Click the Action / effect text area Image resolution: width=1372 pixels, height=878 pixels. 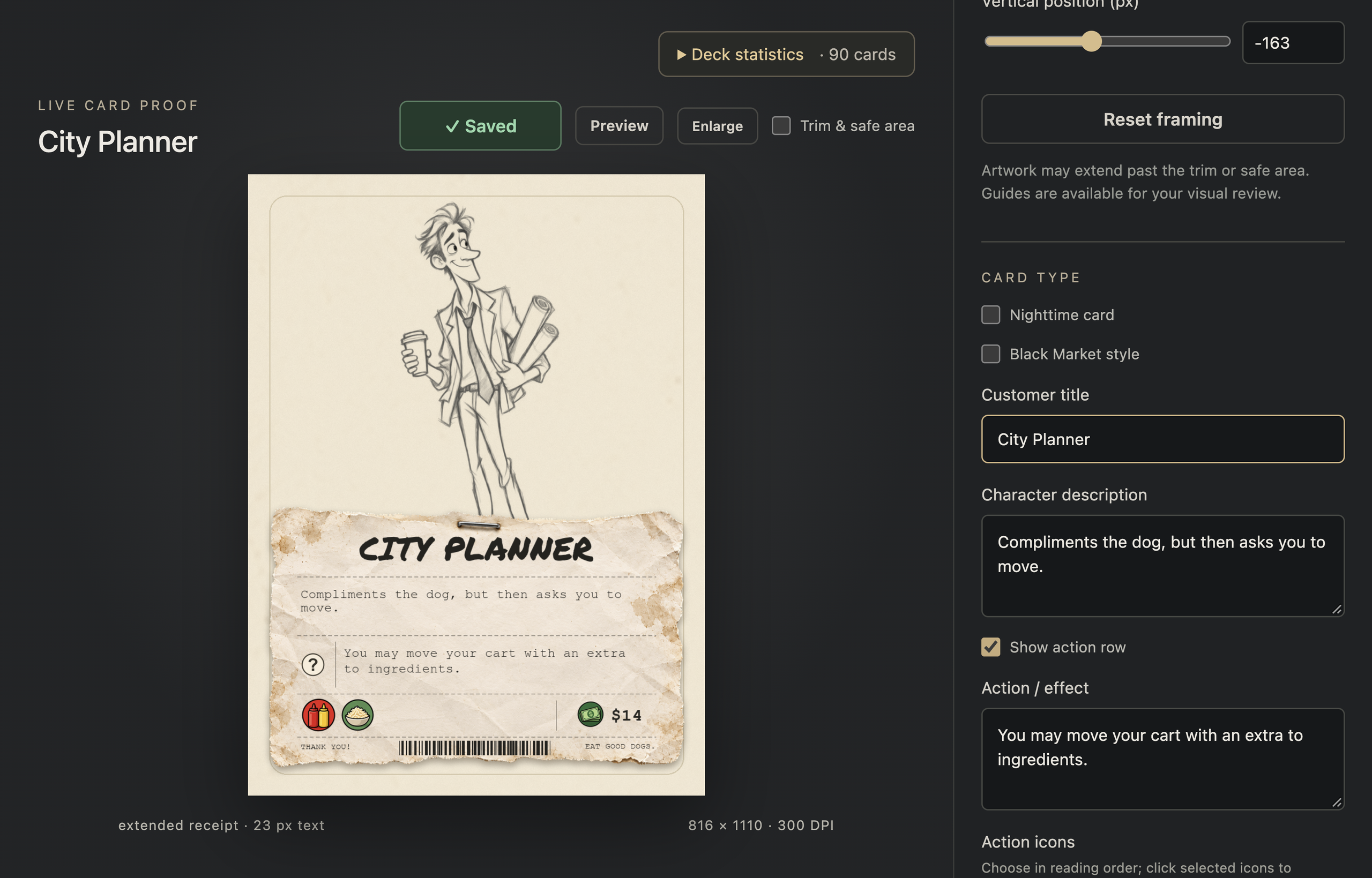pos(1162,759)
